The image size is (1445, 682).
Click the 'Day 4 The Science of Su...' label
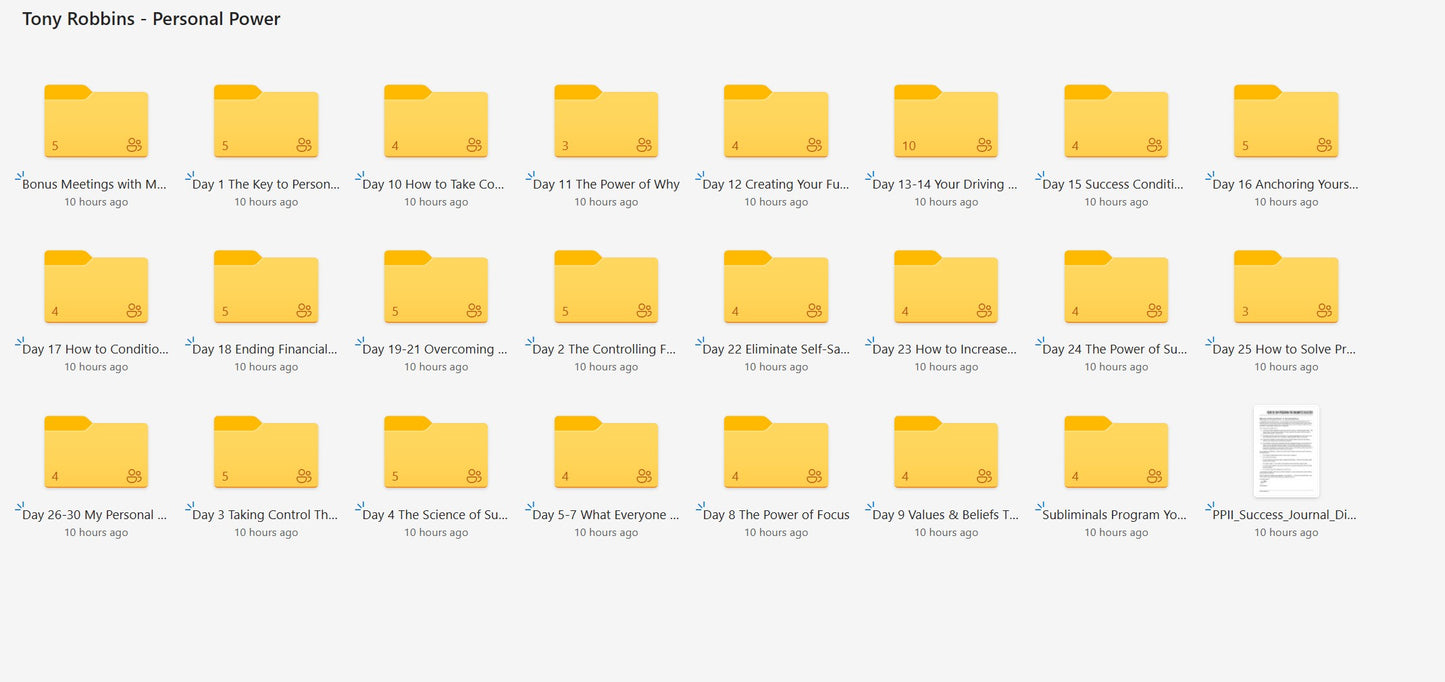[x=435, y=515]
